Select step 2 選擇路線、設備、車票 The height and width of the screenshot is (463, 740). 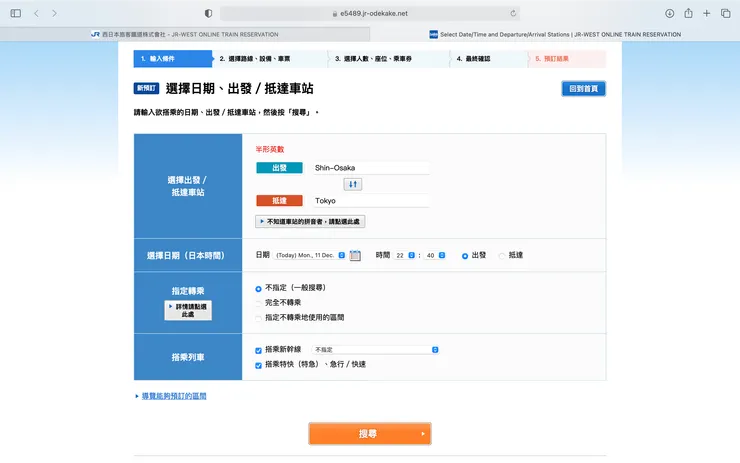[270, 59]
